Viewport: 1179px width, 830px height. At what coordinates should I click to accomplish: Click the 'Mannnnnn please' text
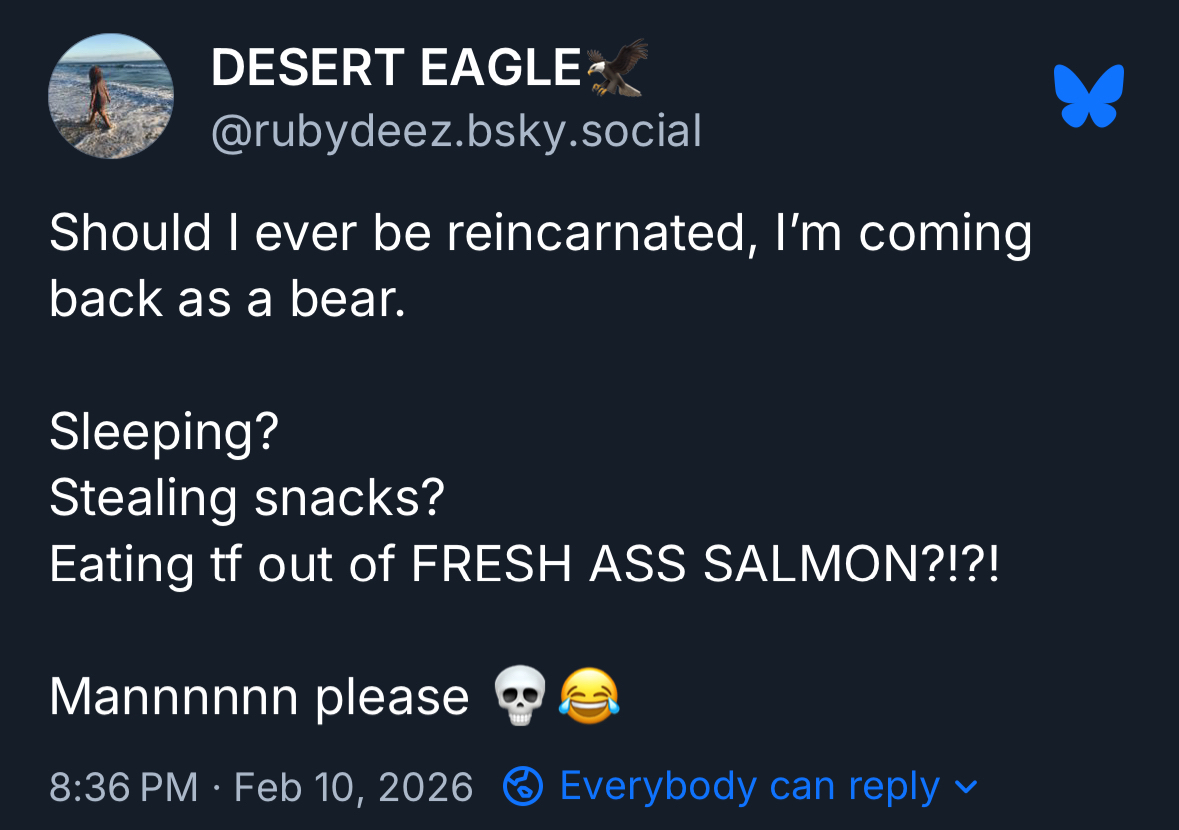pyautogui.click(x=259, y=696)
